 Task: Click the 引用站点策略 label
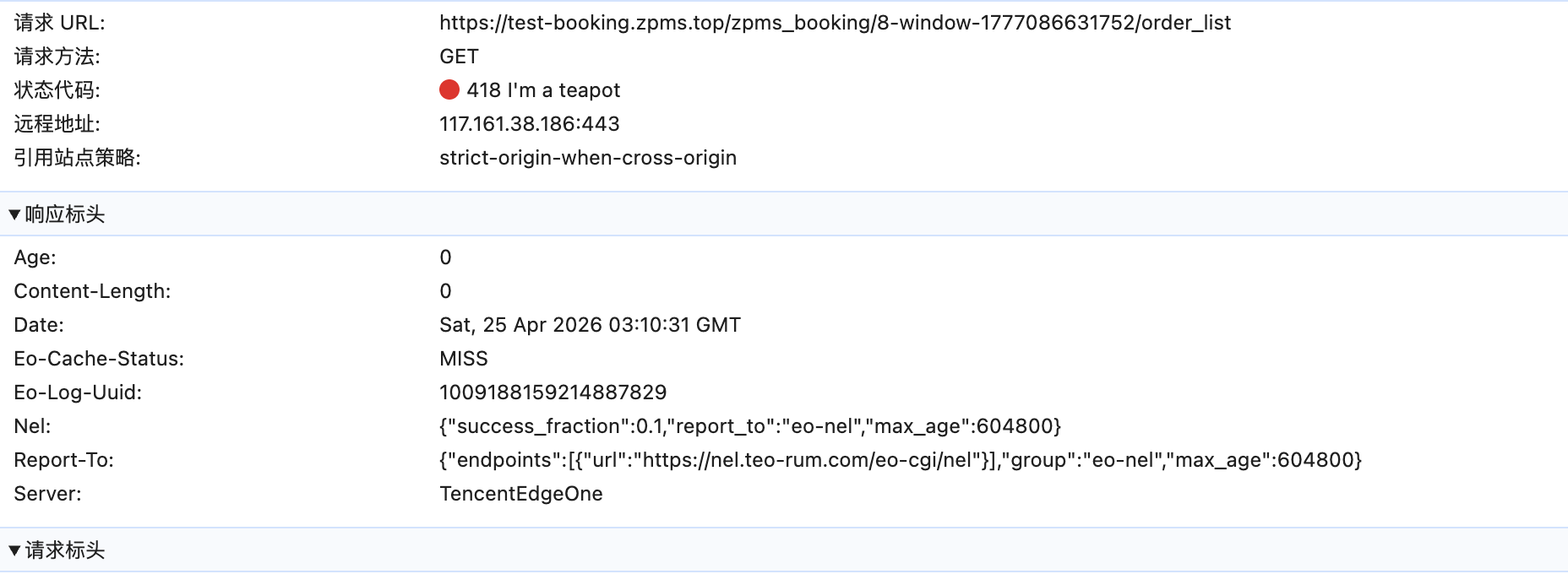pyautogui.click(x=77, y=158)
